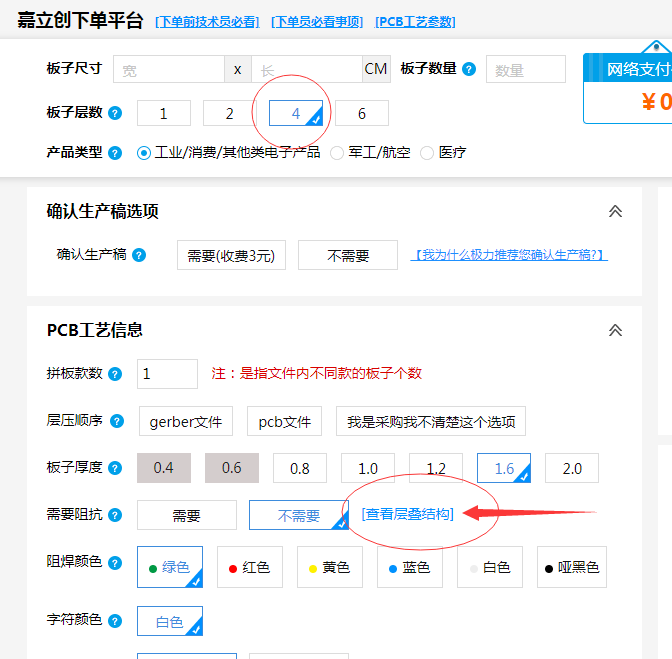Open the PCB工艺参数 link
Screen dimensions: 672x659
click(x=415, y=21)
